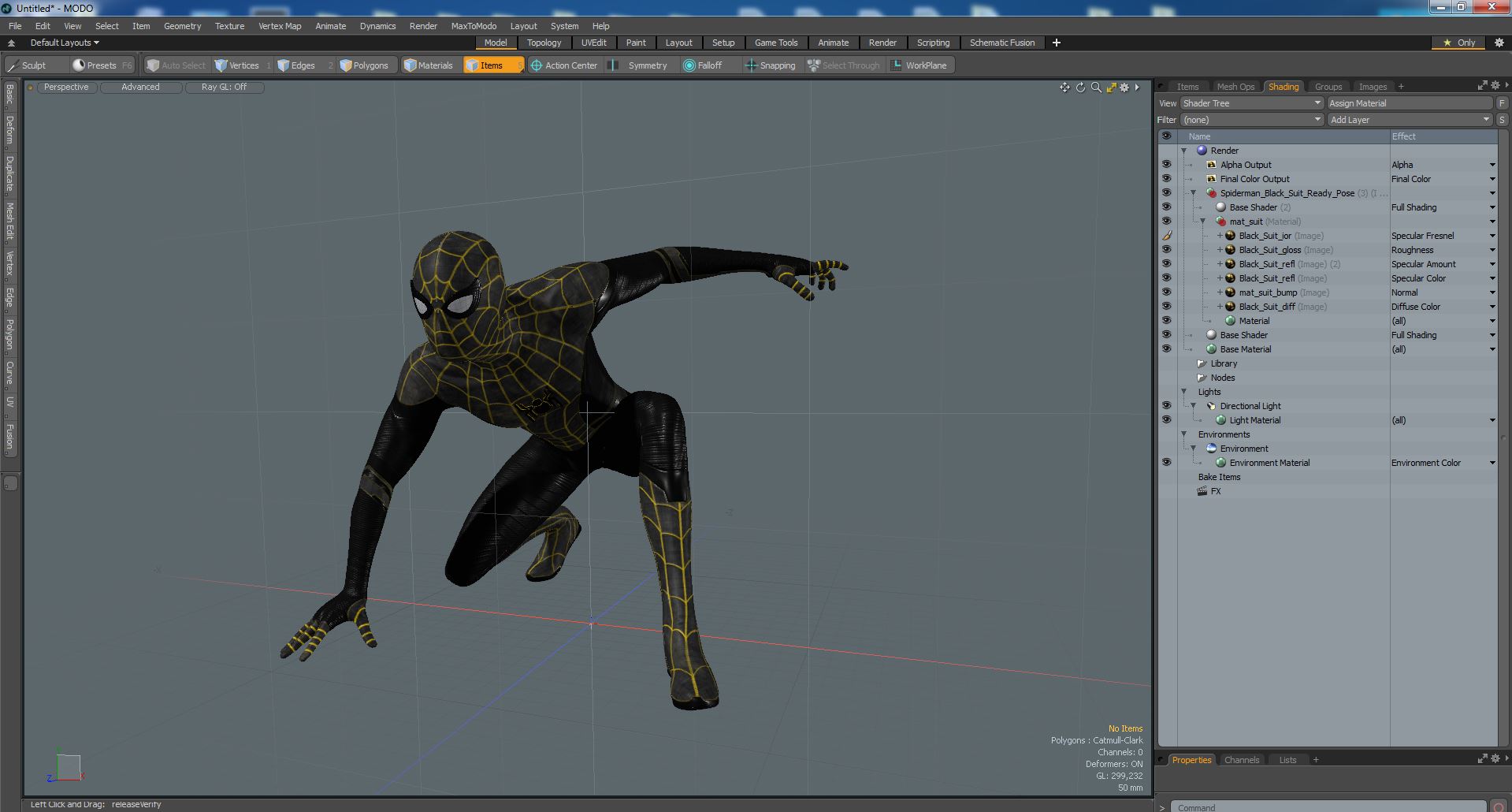Viewport: 1512px width, 812px height.
Task: Open layout settings gear near Only
Action: click(x=1499, y=43)
